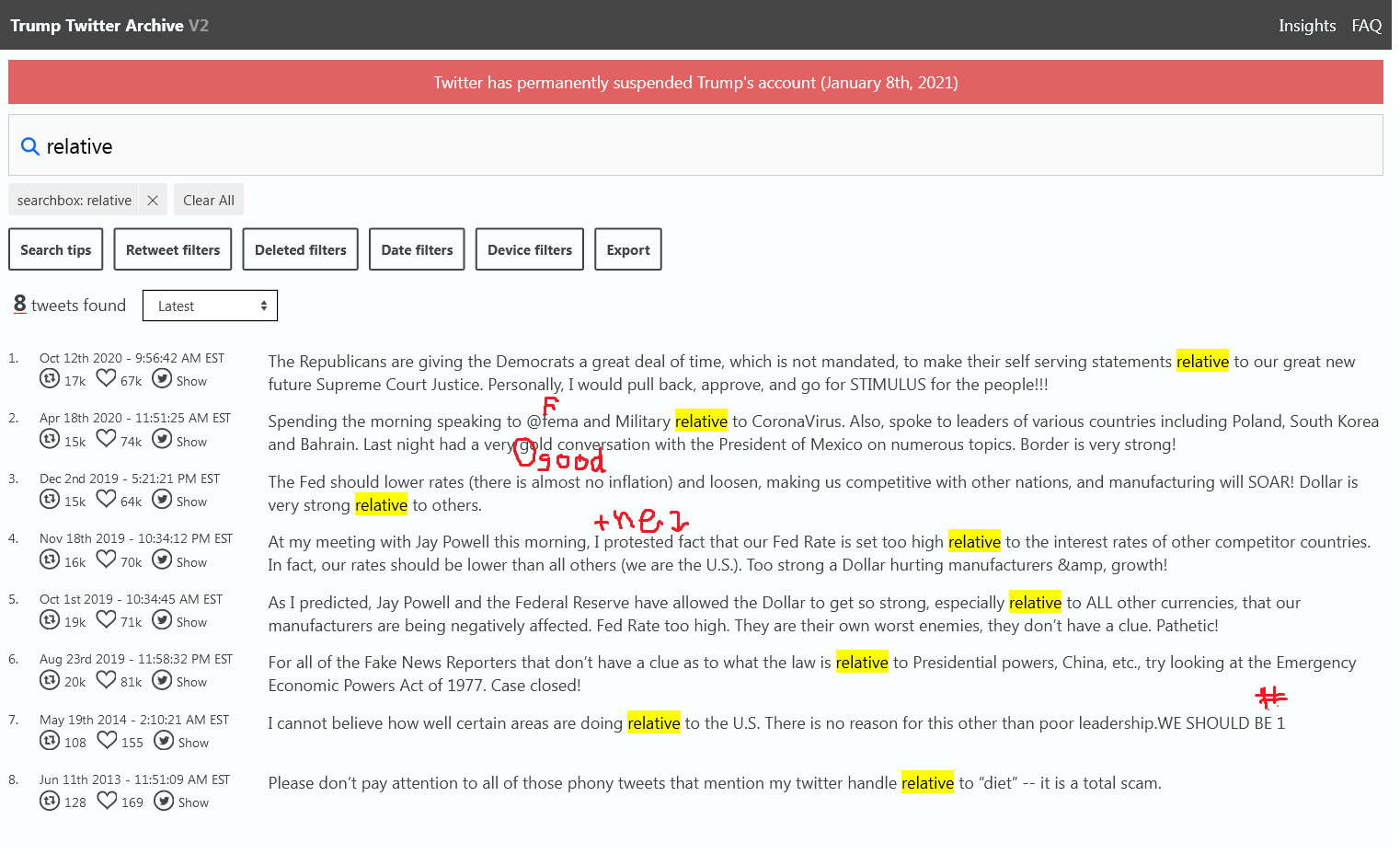Twitter bird icon on Apr 18th 2020 tweet
1400x854 pixels.
coord(162,439)
